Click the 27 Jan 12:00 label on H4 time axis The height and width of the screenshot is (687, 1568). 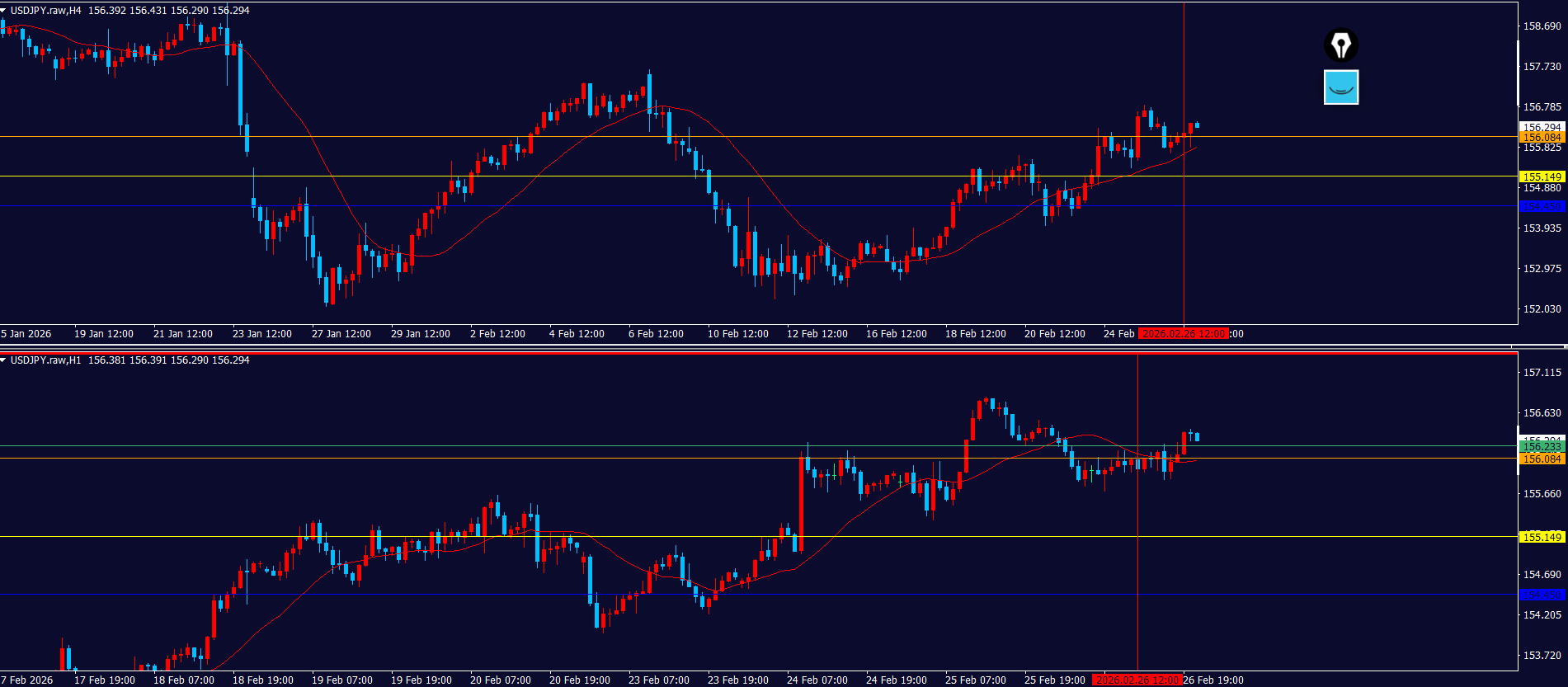341,334
